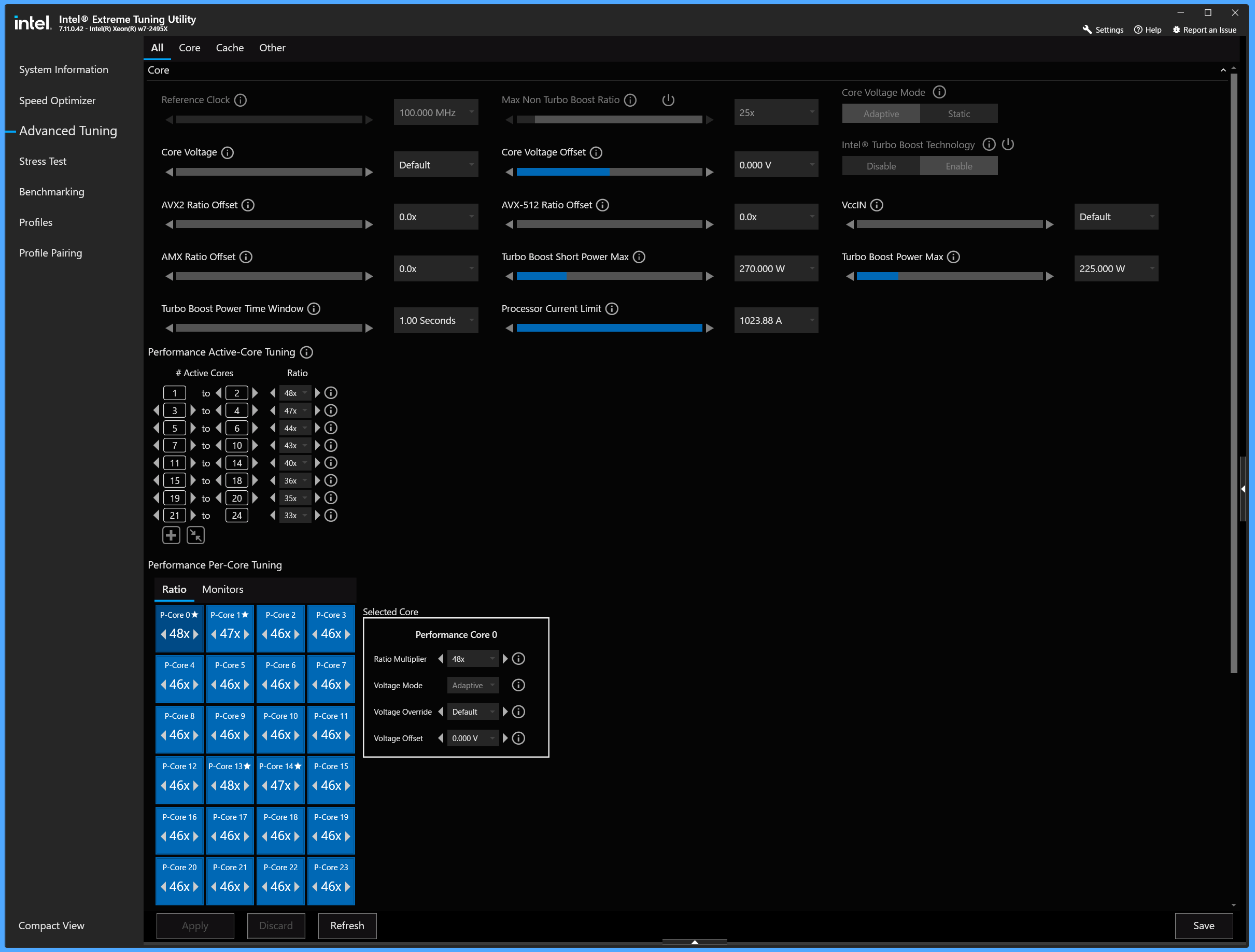This screenshot has height=952, width=1255.
Task: Open Turbo Boost Short Power Max dropdown
Action: click(775, 268)
